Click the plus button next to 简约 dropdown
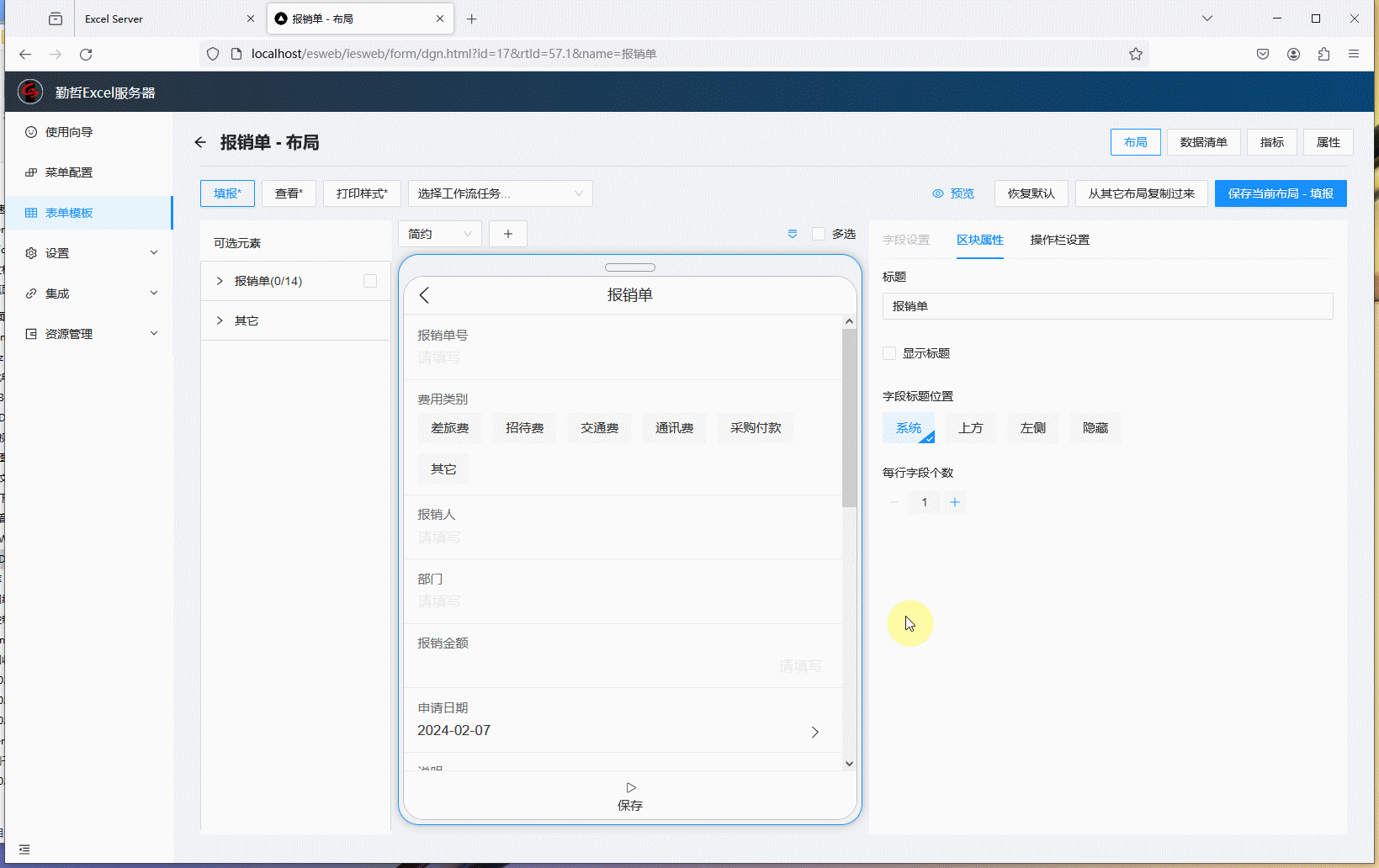 tap(508, 234)
